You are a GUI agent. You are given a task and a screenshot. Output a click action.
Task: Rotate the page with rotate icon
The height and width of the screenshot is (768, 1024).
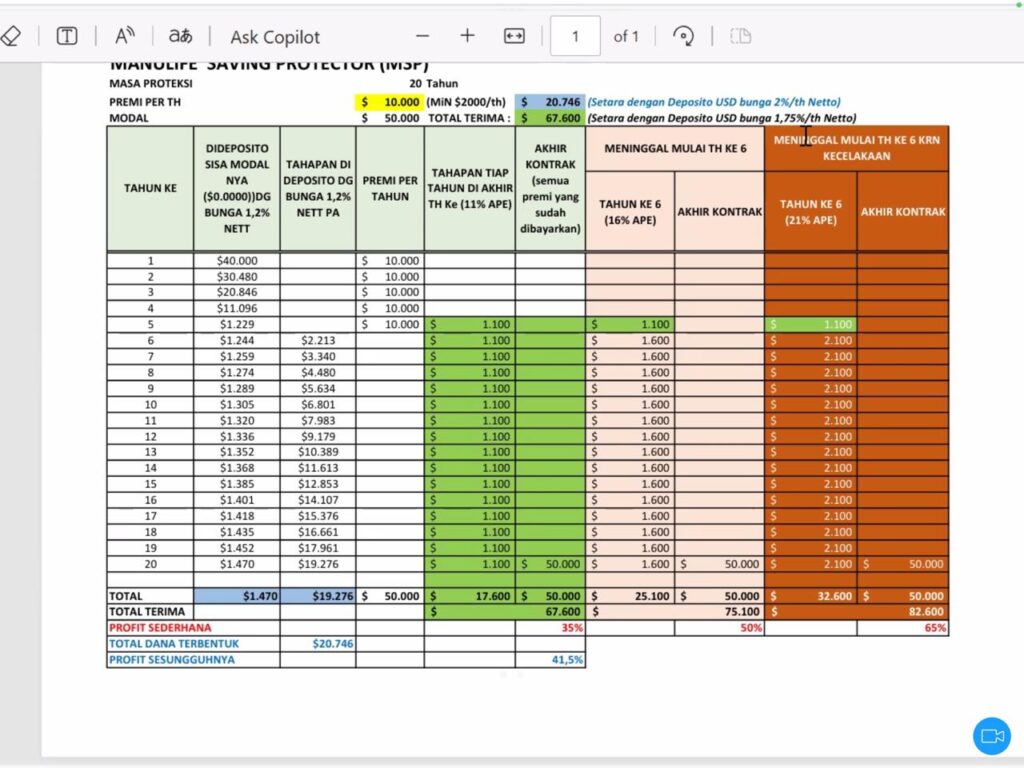[x=683, y=36]
